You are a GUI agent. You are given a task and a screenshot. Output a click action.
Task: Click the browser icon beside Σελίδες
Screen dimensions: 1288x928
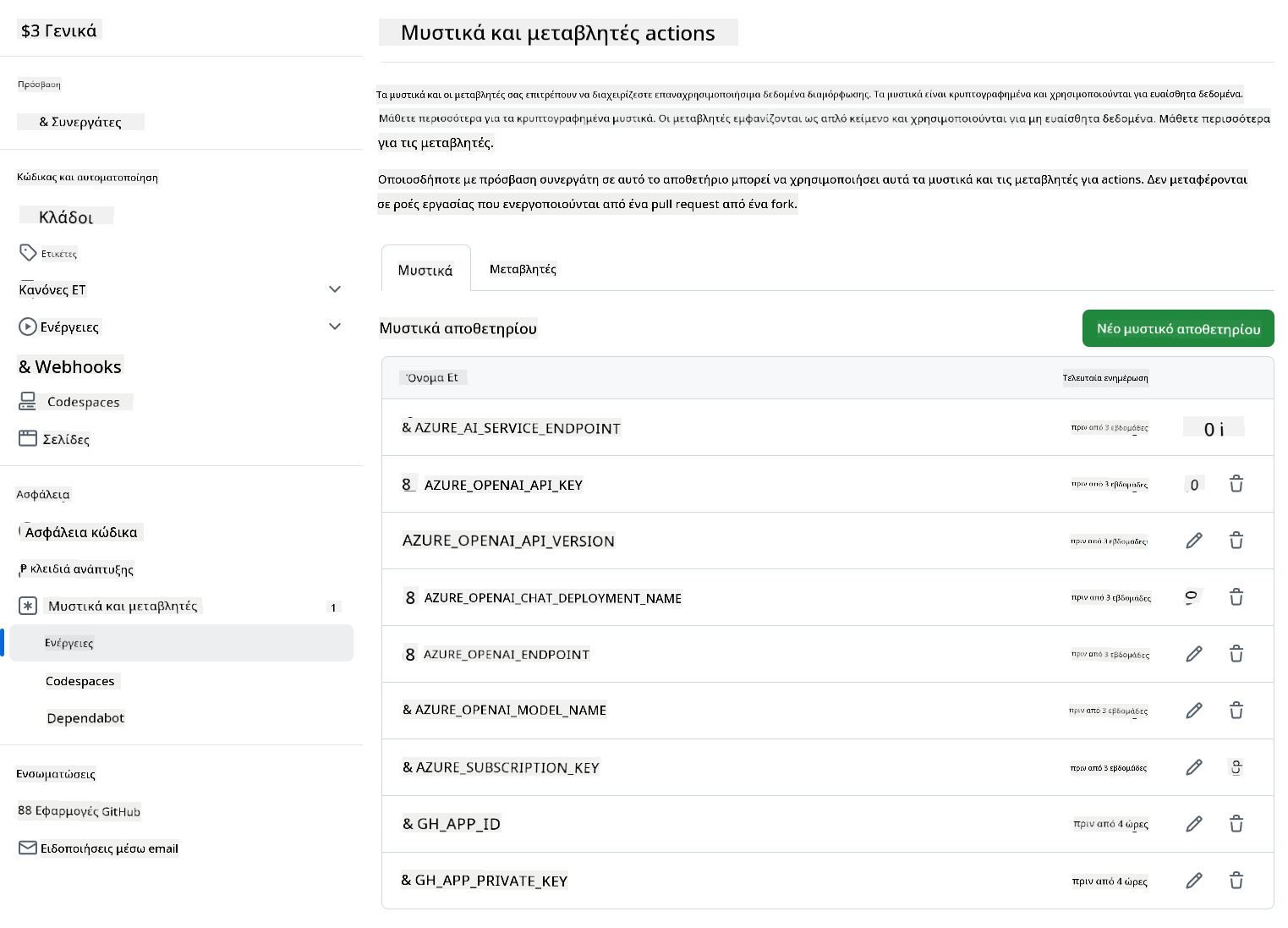pos(28,438)
